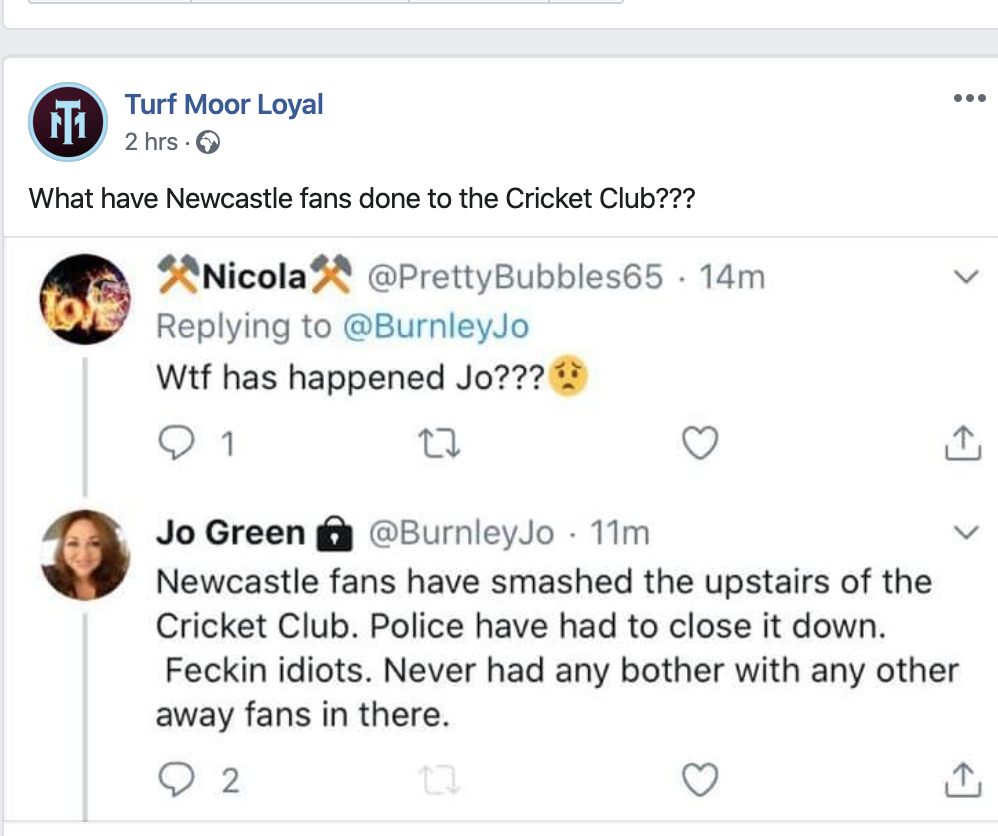998x836 pixels.
Task: Open the @BurnleyJo mention link
Action: (437, 326)
